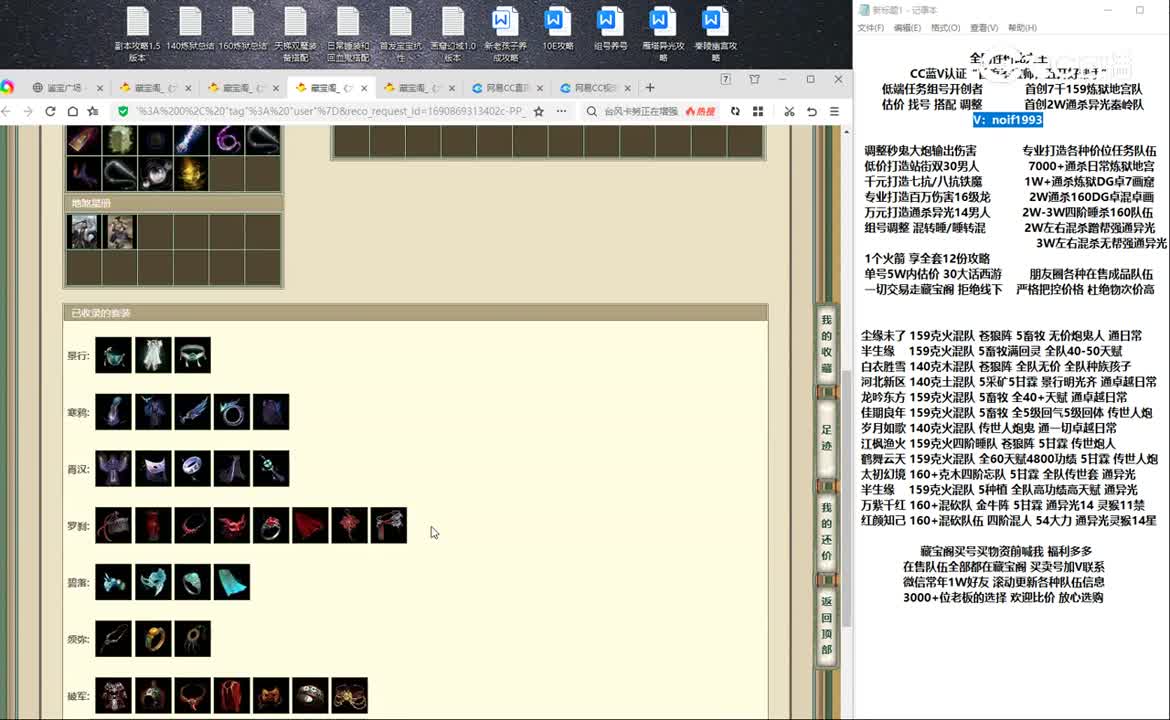The image size is (1170, 720).
Task: Click the 热搜 hot search badge in toolbar
Action: 701,111
